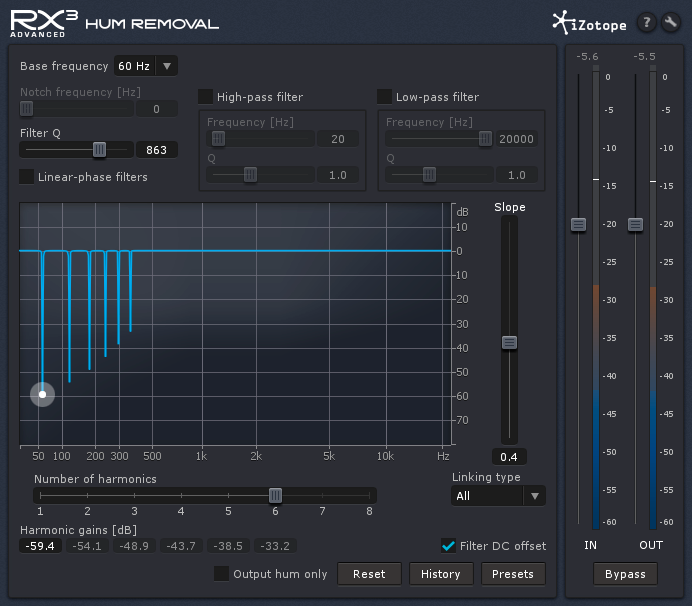Screen dimensions: 692x606
Task: Select harmonic gain -54.1 field
Action: [87, 546]
